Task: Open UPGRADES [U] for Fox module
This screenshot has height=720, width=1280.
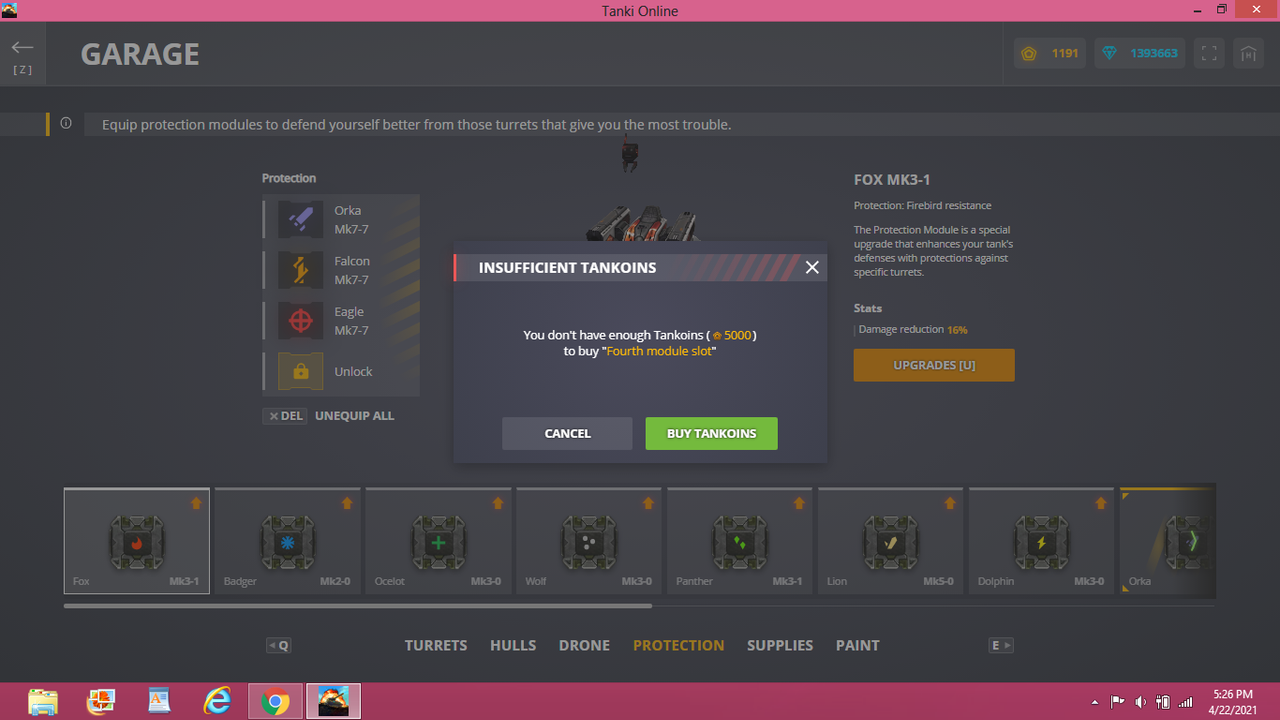Action: [x=934, y=365]
